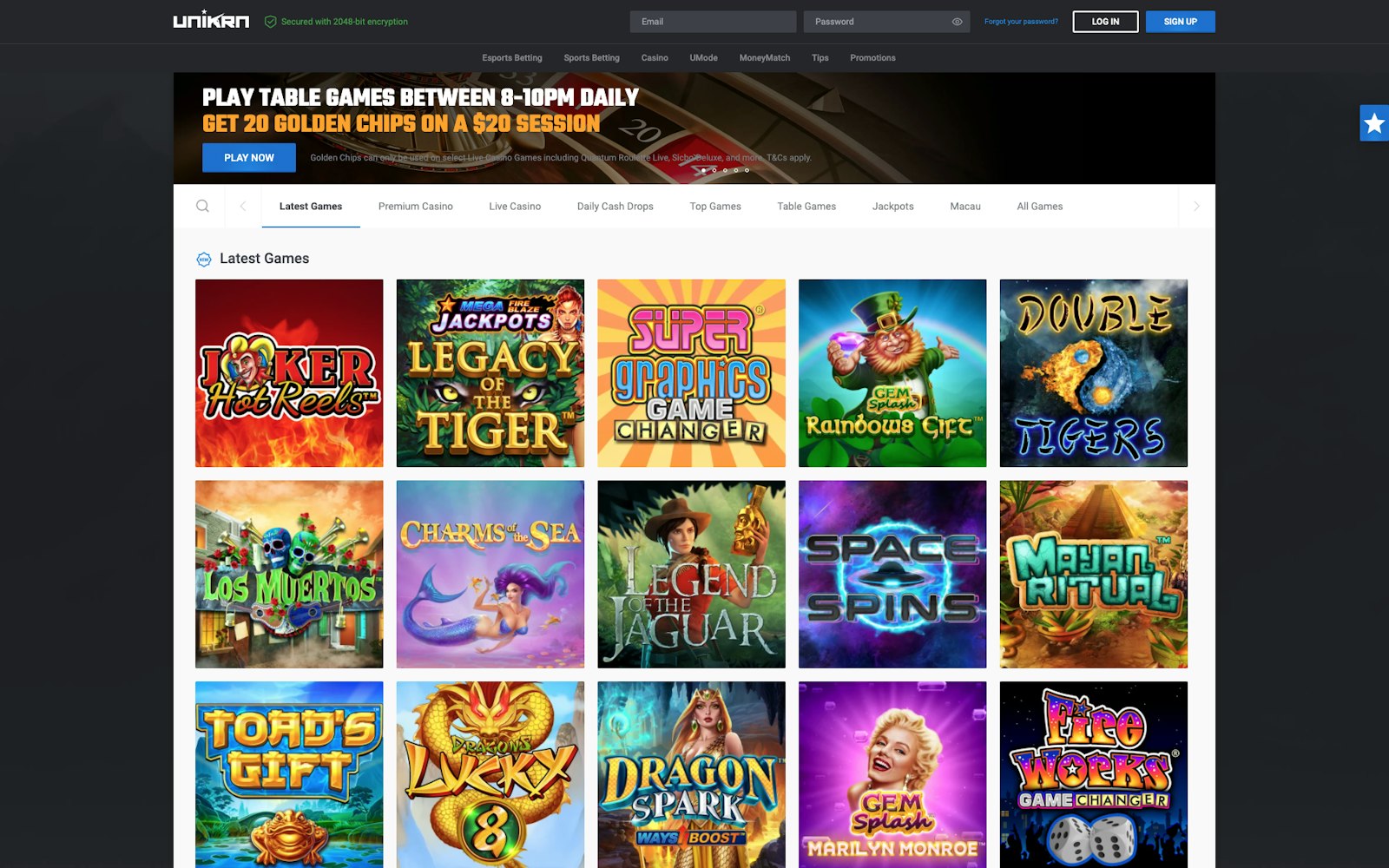1389x868 pixels.
Task: Toggle password visibility eye icon
Action: (957, 22)
